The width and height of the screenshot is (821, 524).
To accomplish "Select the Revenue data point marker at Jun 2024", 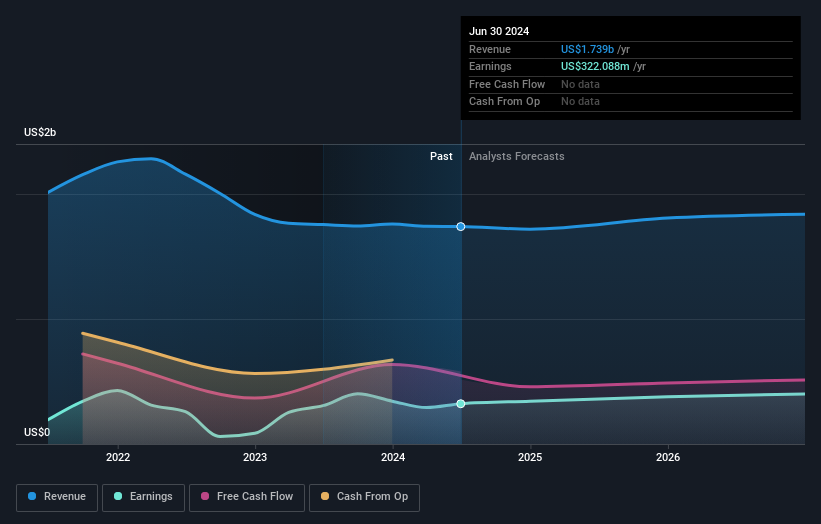I will pyautogui.click(x=461, y=227).
